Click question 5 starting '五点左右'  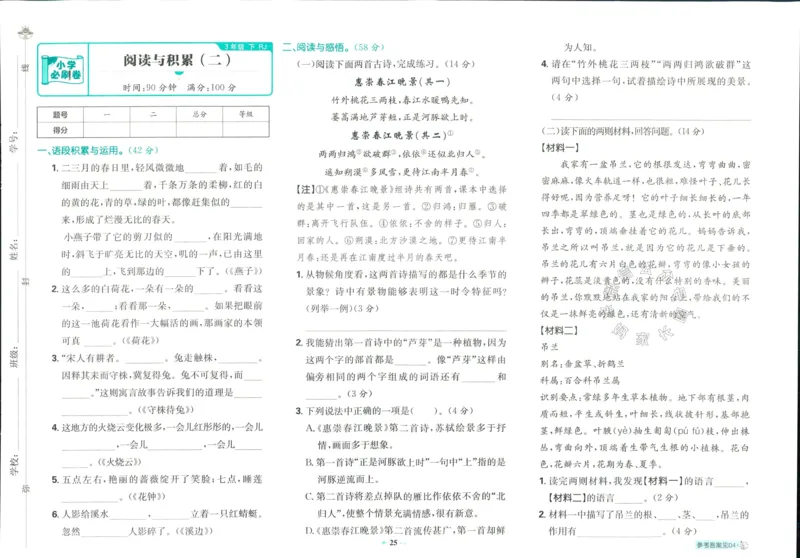tap(157, 488)
